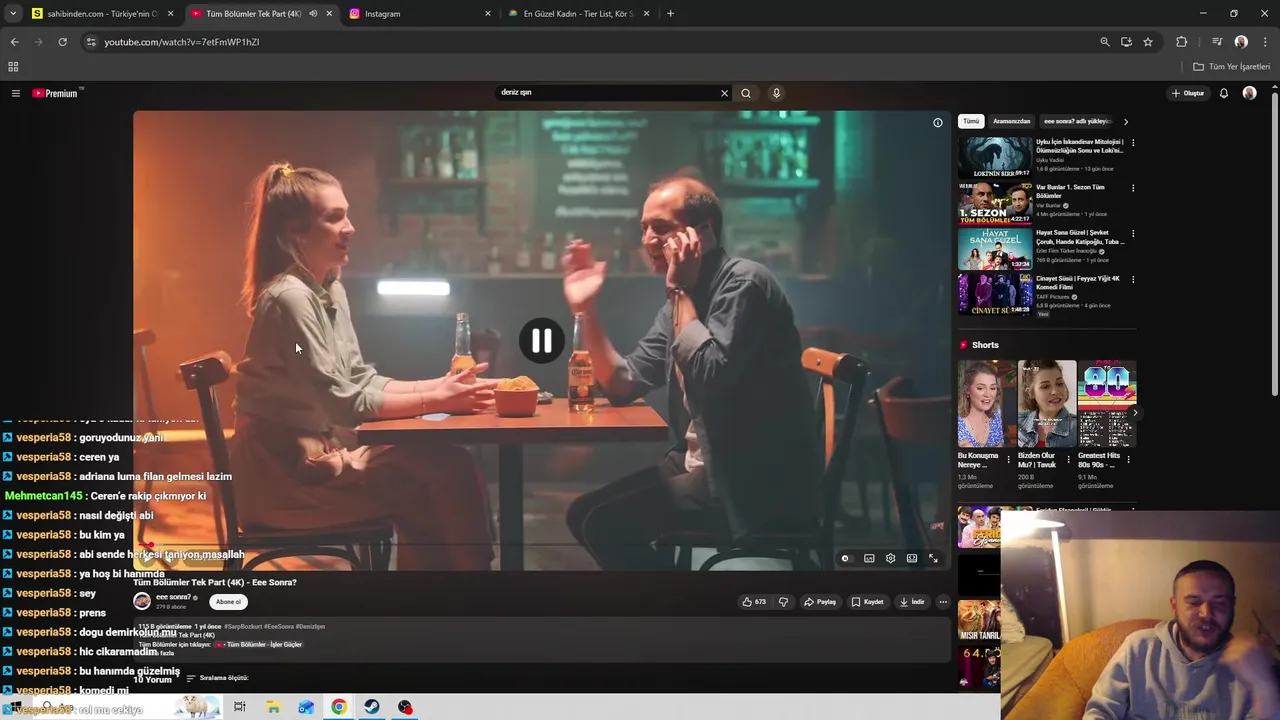The image size is (1280, 720).
Task: Open a new browser tab
Action: click(x=670, y=14)
